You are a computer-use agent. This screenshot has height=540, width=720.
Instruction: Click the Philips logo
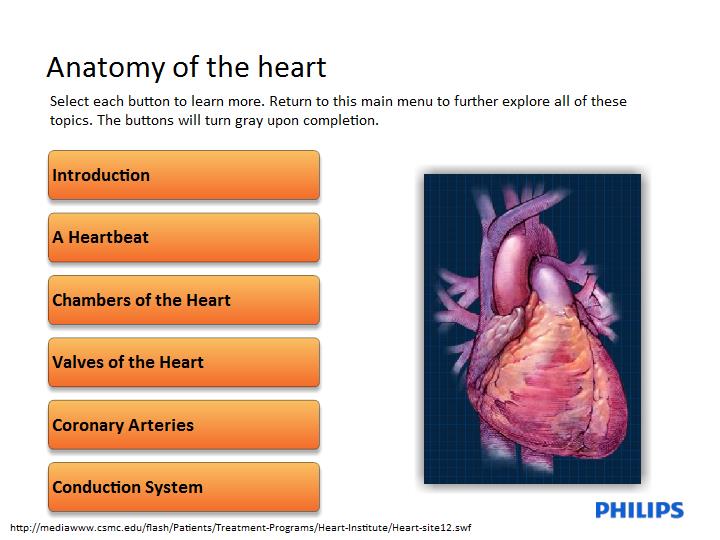[x=639, y=510]
